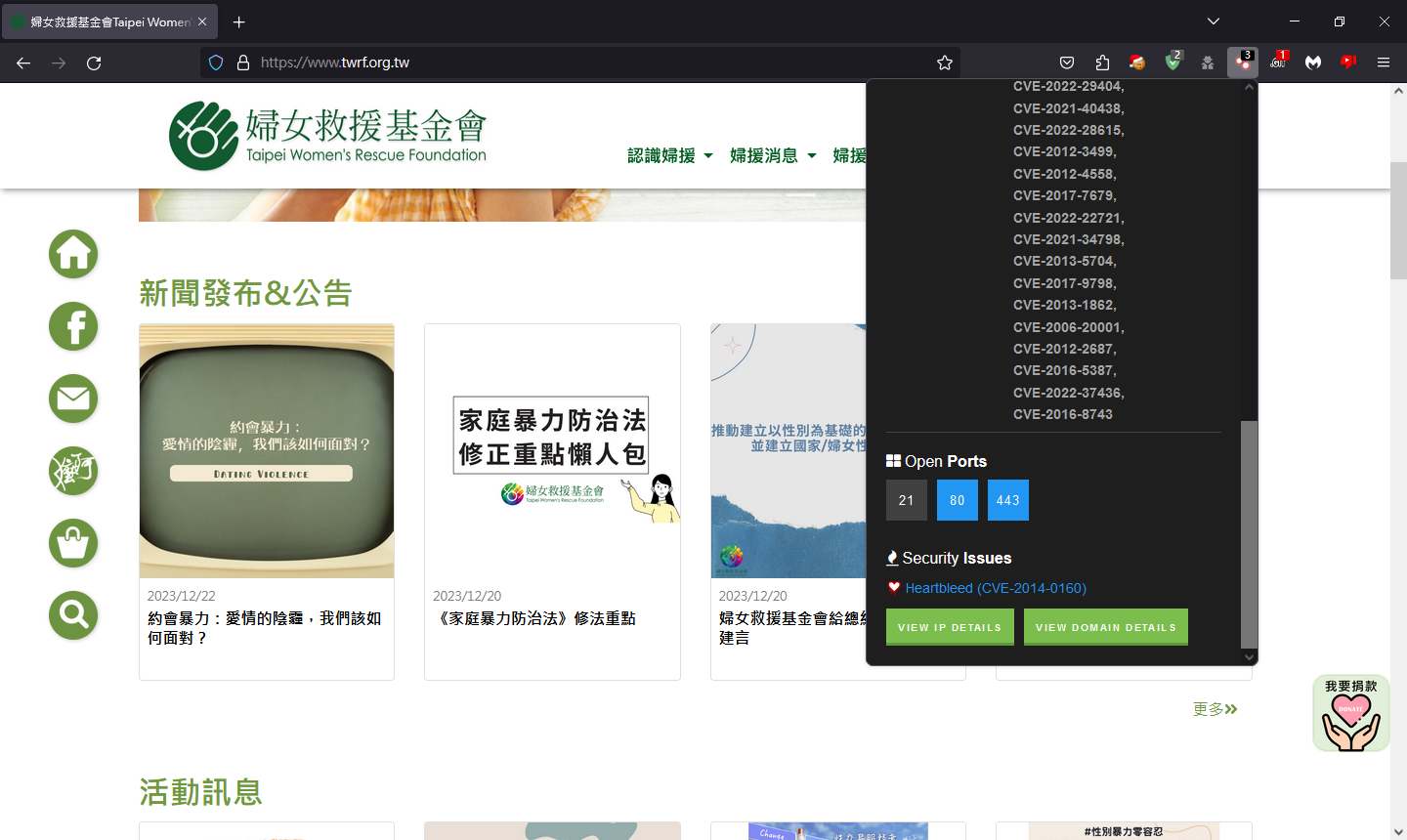Image resolution: width=1407 pixels, height=840 pixels.
Task: Open the puzzle-piece Extensions menu
Action: [1102, 63]
